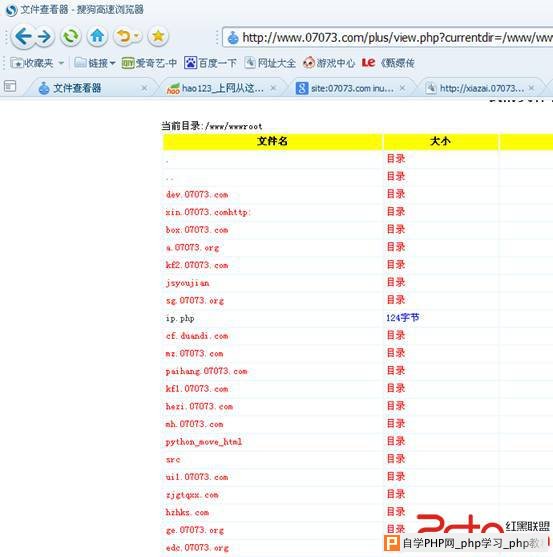Open the 游戏中心 bookmark

[x=329, y=63]
